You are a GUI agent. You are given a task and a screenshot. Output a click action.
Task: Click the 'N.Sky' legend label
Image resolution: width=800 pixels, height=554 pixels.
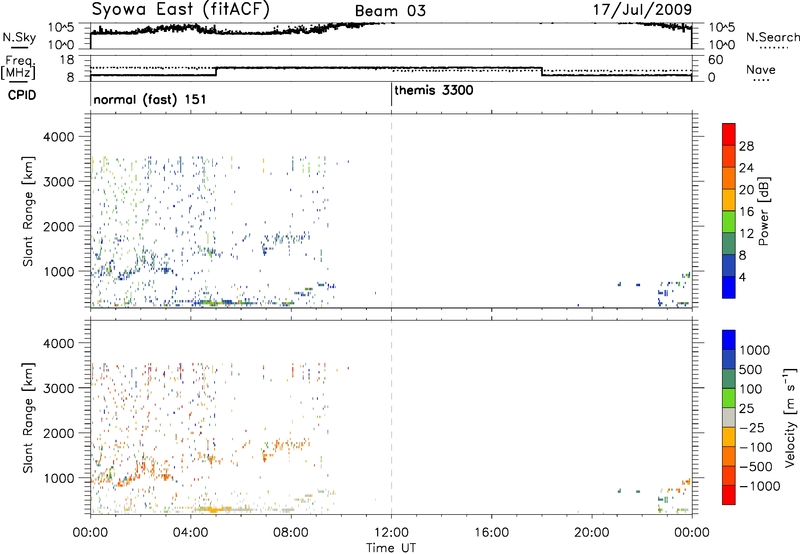[19, 37]
